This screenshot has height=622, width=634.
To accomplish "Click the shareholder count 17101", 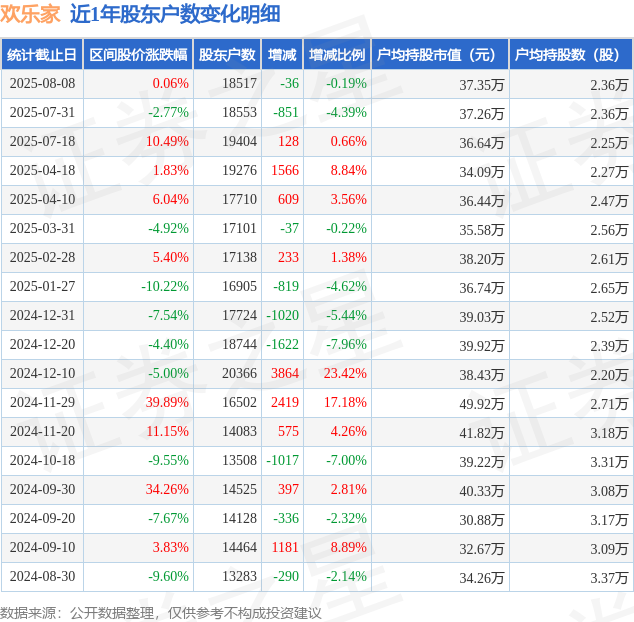I will (239, 228).
